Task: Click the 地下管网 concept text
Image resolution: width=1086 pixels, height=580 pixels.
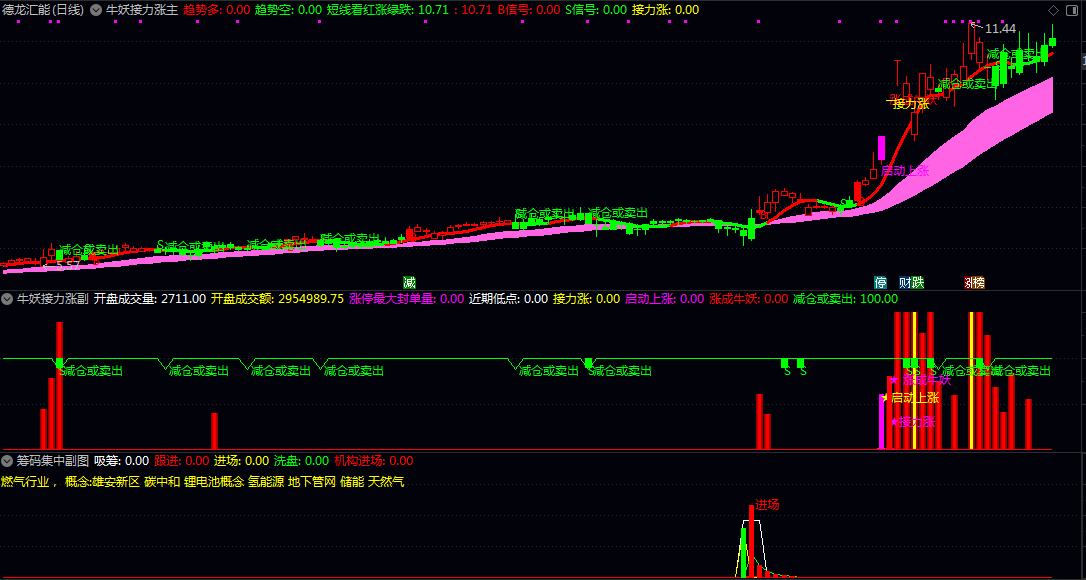Action: 312,482
